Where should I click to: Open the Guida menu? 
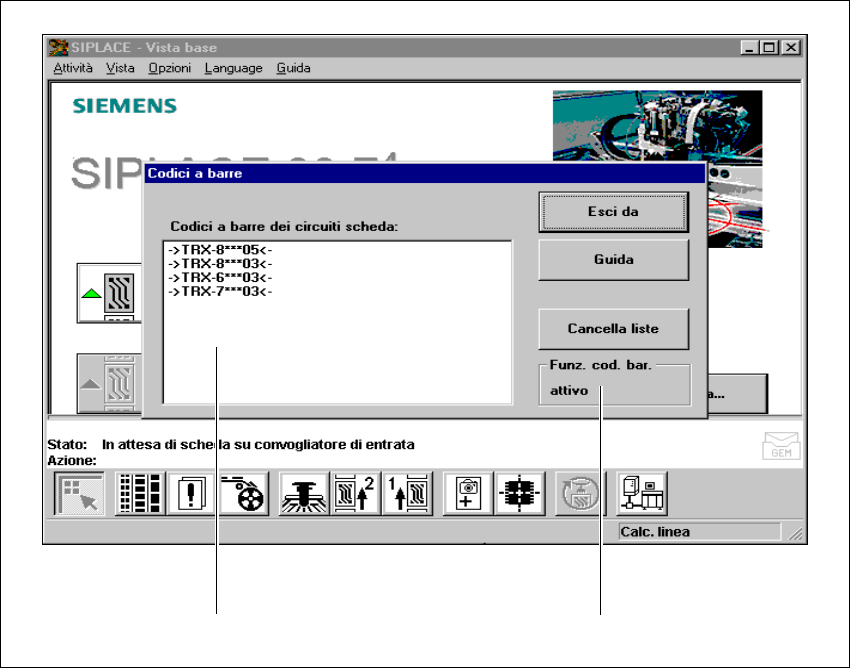click(293, 68)
